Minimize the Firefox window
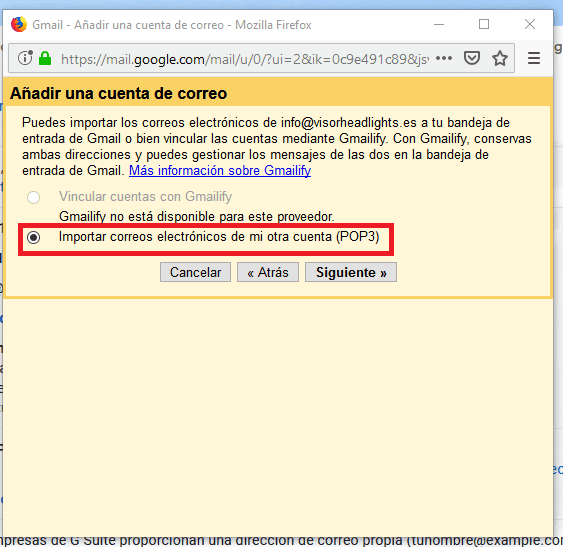This screenshot has height=547, width=563. 439,24
